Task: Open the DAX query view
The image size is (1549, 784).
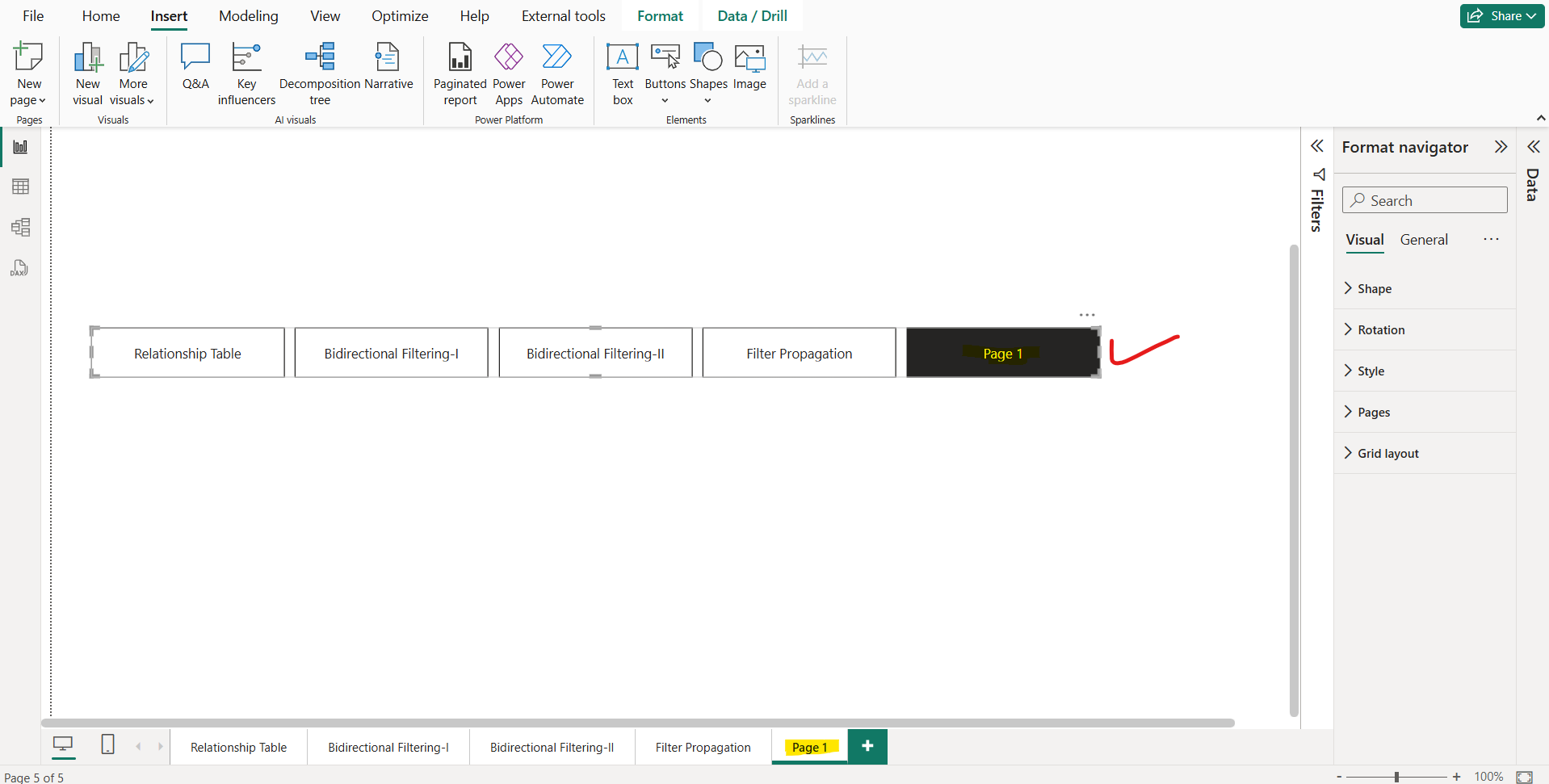Action: [20, 267]
